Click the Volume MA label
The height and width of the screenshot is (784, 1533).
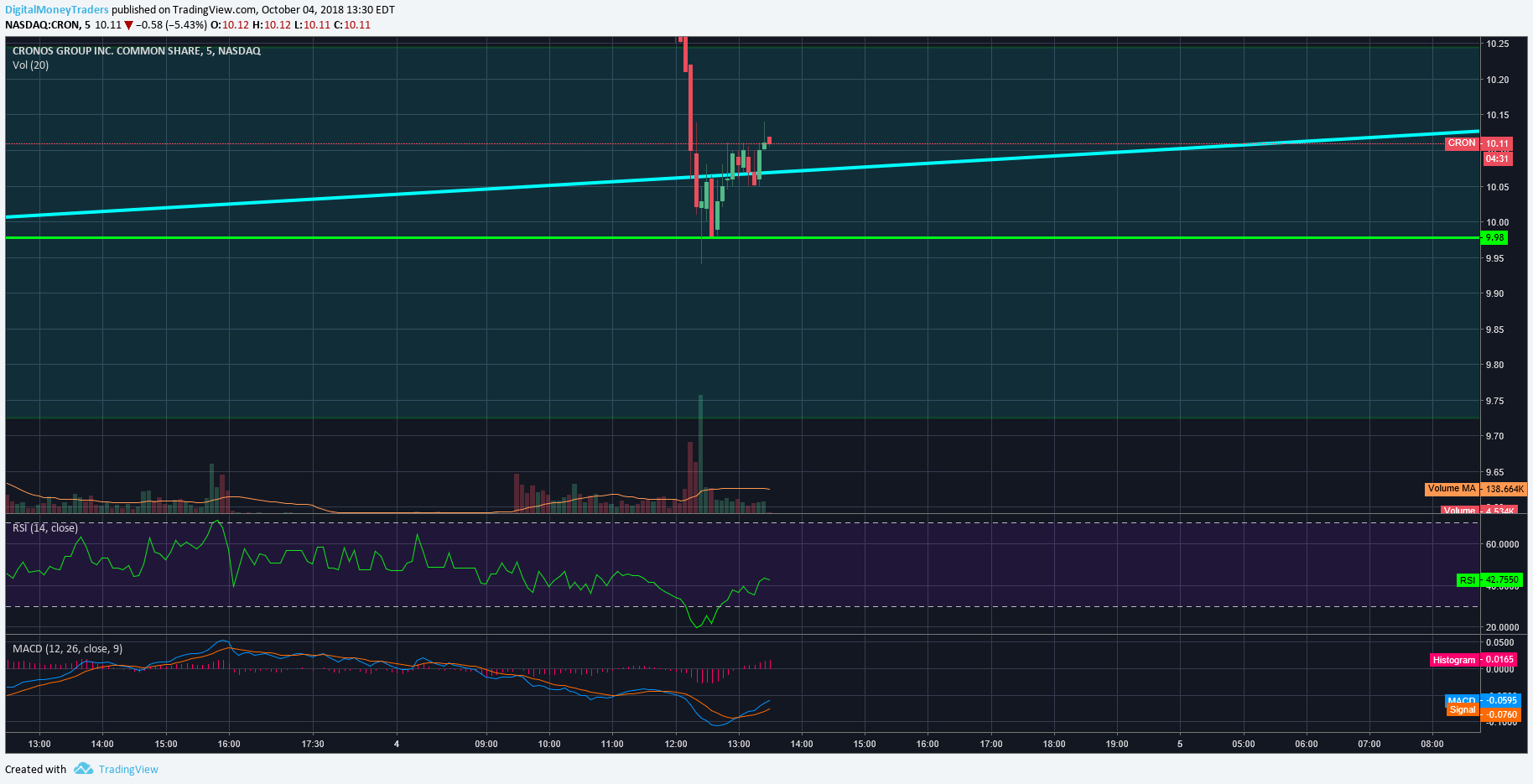1452,489
